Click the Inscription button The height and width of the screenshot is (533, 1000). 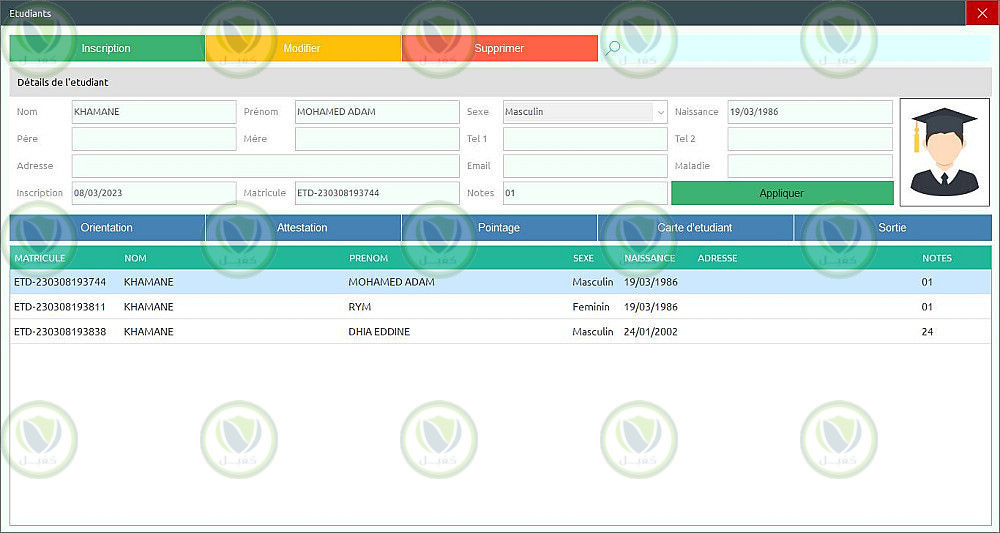[107, 48]
